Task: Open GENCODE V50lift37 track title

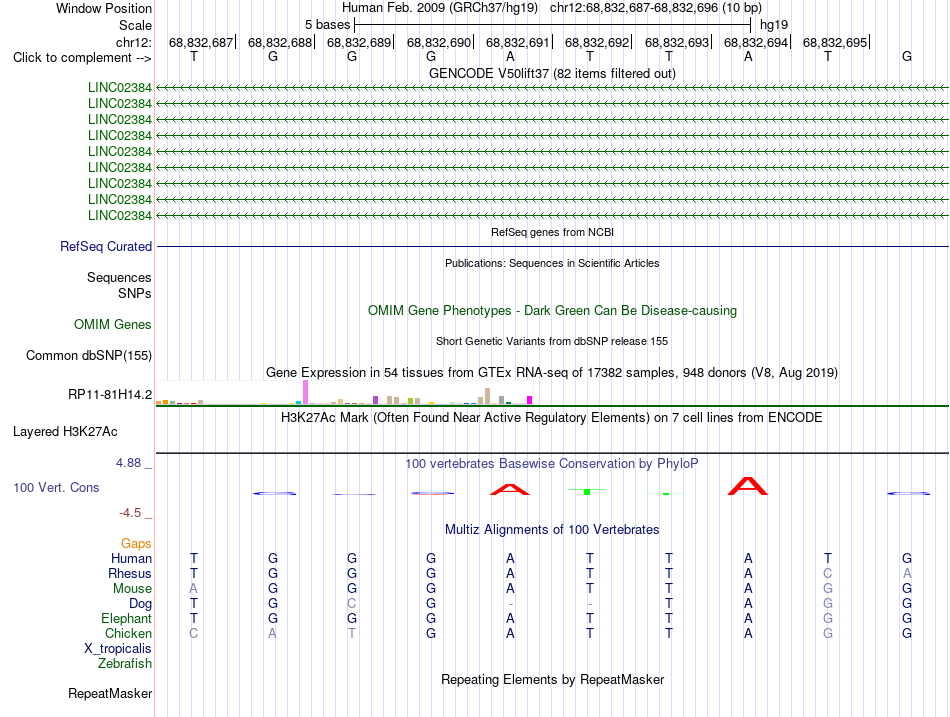Action: [x=552, y=73]
